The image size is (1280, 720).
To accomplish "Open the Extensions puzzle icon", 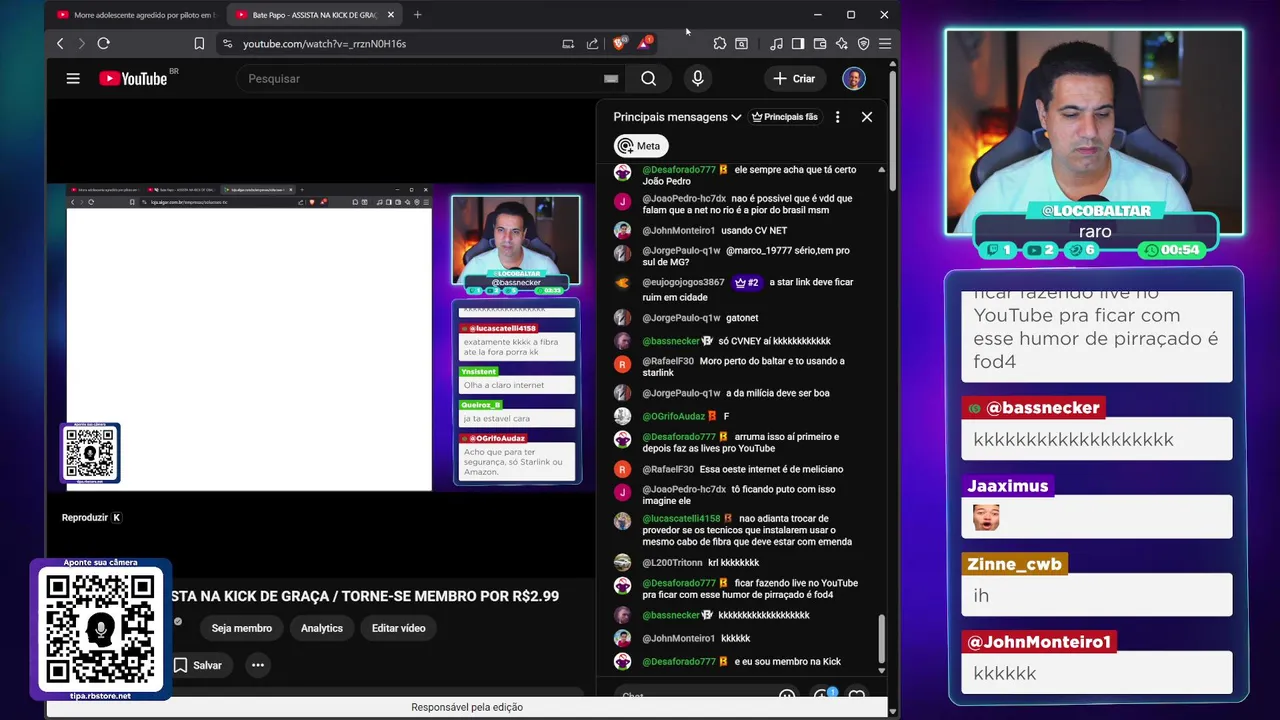I will (720, 43).
